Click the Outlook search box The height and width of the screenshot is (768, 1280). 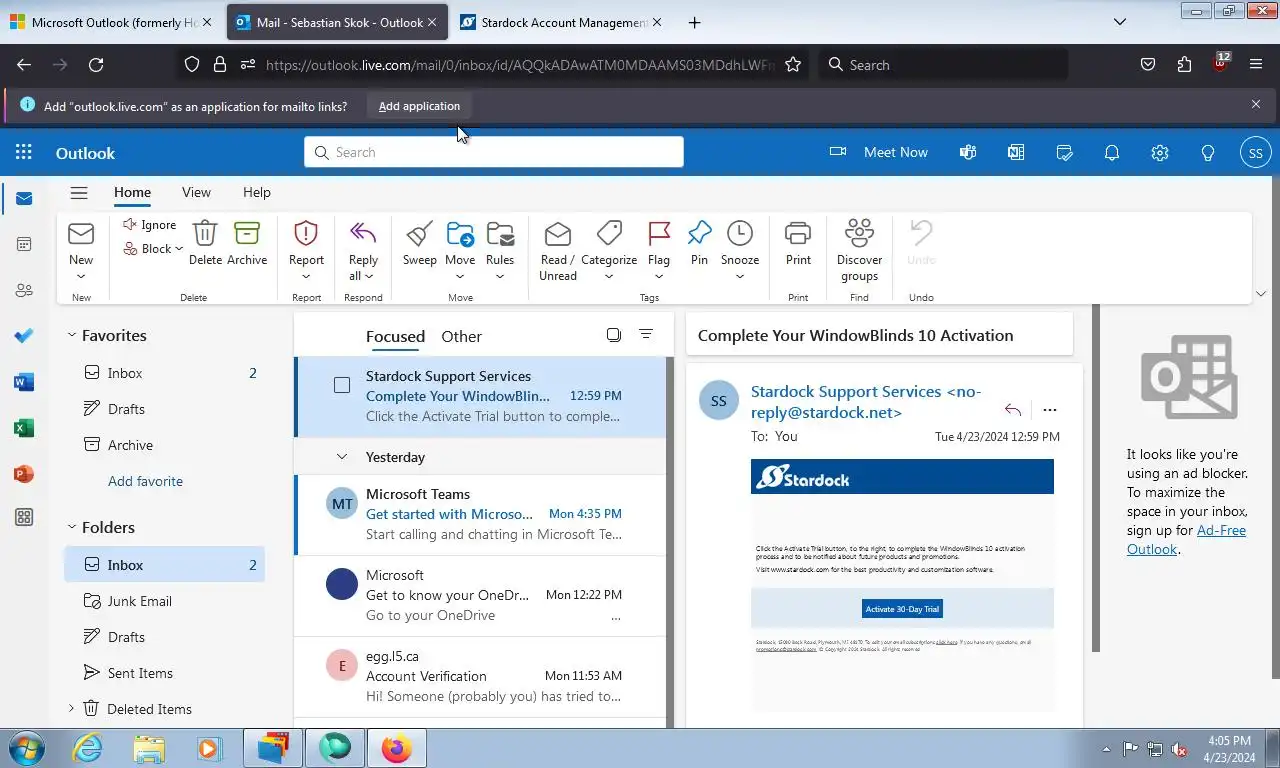coord(494,152)
